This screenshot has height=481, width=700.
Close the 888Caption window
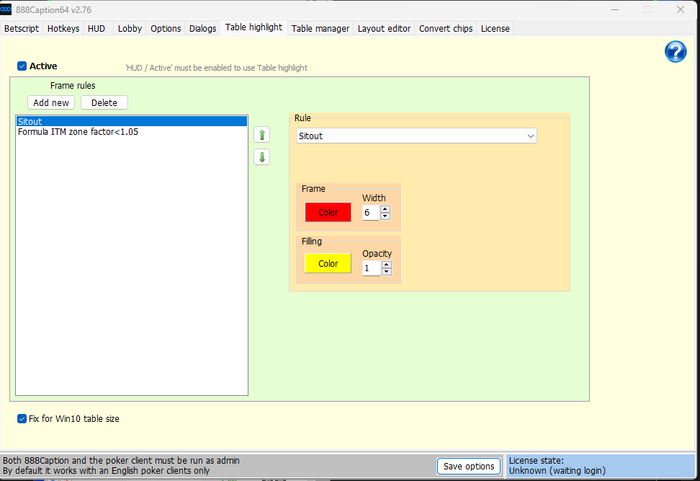point(680,9)
